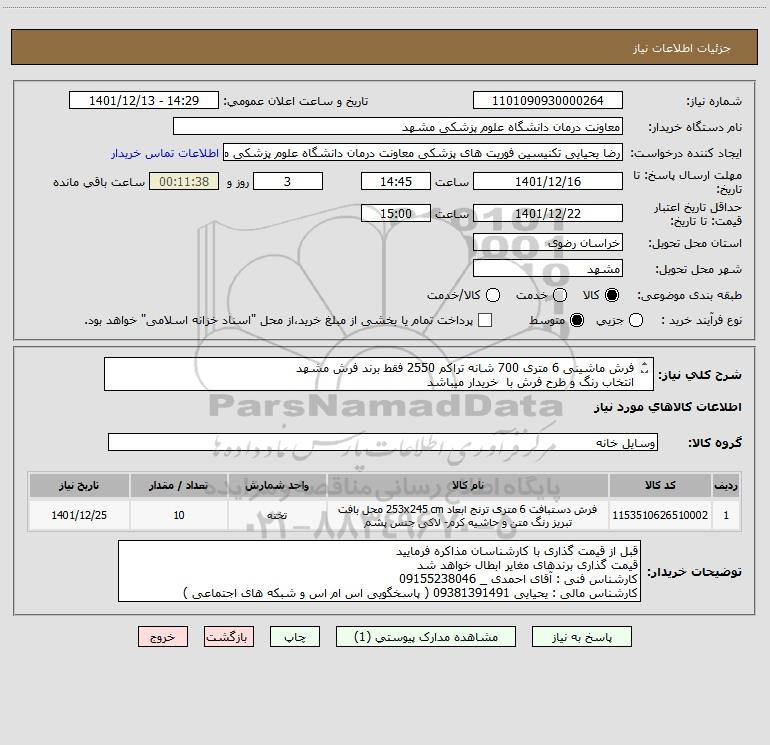Click the deadline time field 14:45
Screen dimensions: 770x745
point(396,181)
